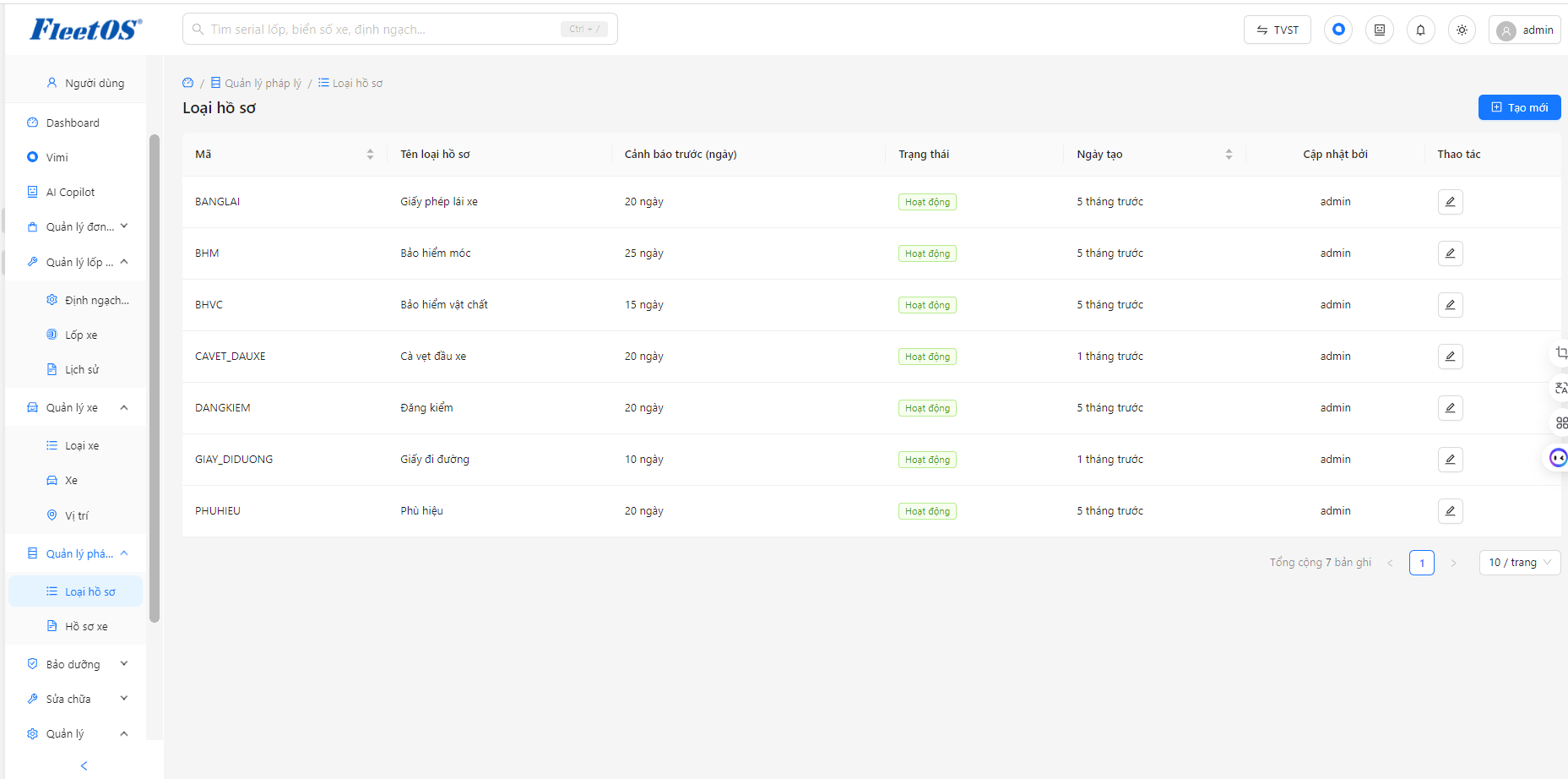Click edit icon for BHVC row
1568x779 pixels.
point(1450,305)
